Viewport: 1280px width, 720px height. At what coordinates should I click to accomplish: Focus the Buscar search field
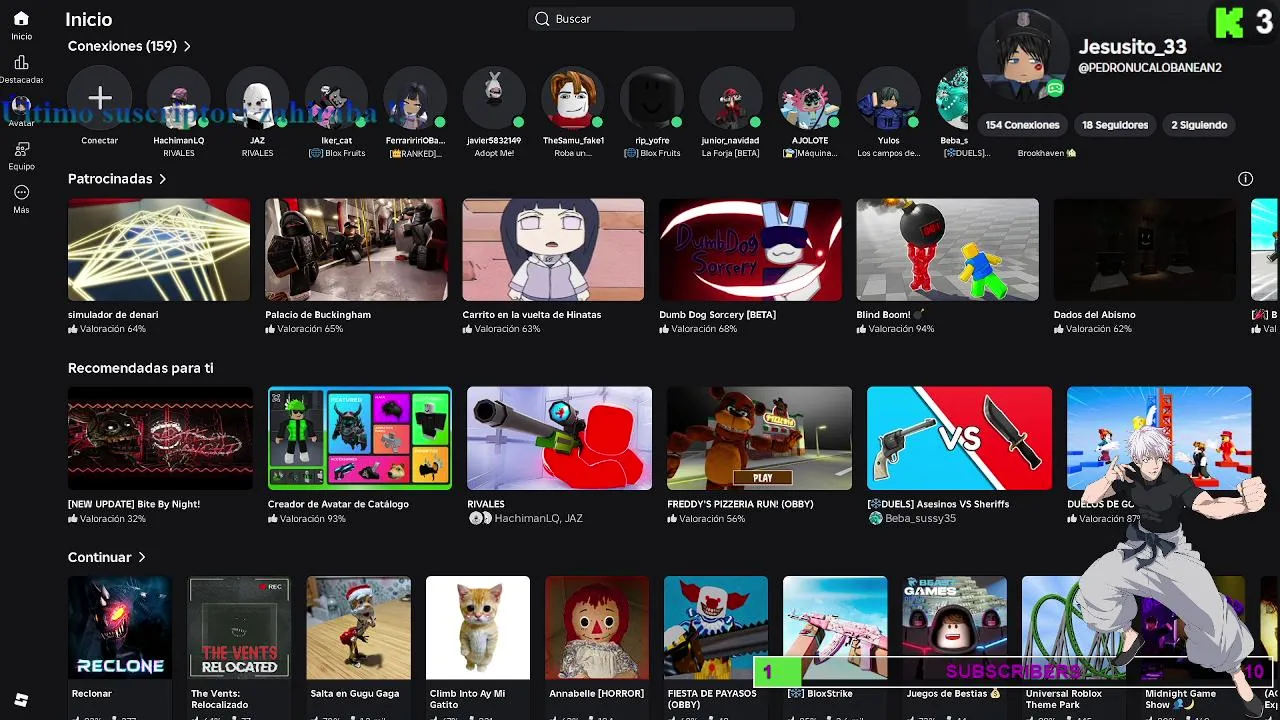coord(661,19)
